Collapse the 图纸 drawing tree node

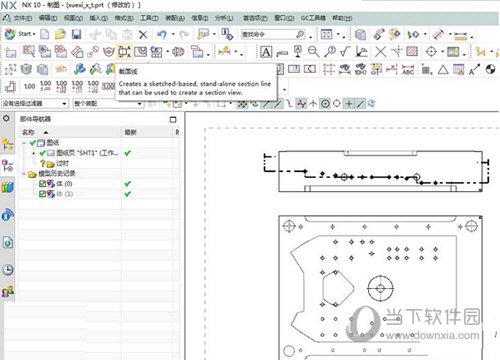pos(24,143)
